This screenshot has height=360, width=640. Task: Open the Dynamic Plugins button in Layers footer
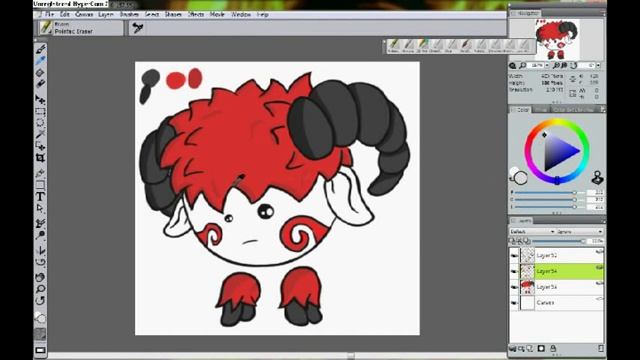pos(521,349)
